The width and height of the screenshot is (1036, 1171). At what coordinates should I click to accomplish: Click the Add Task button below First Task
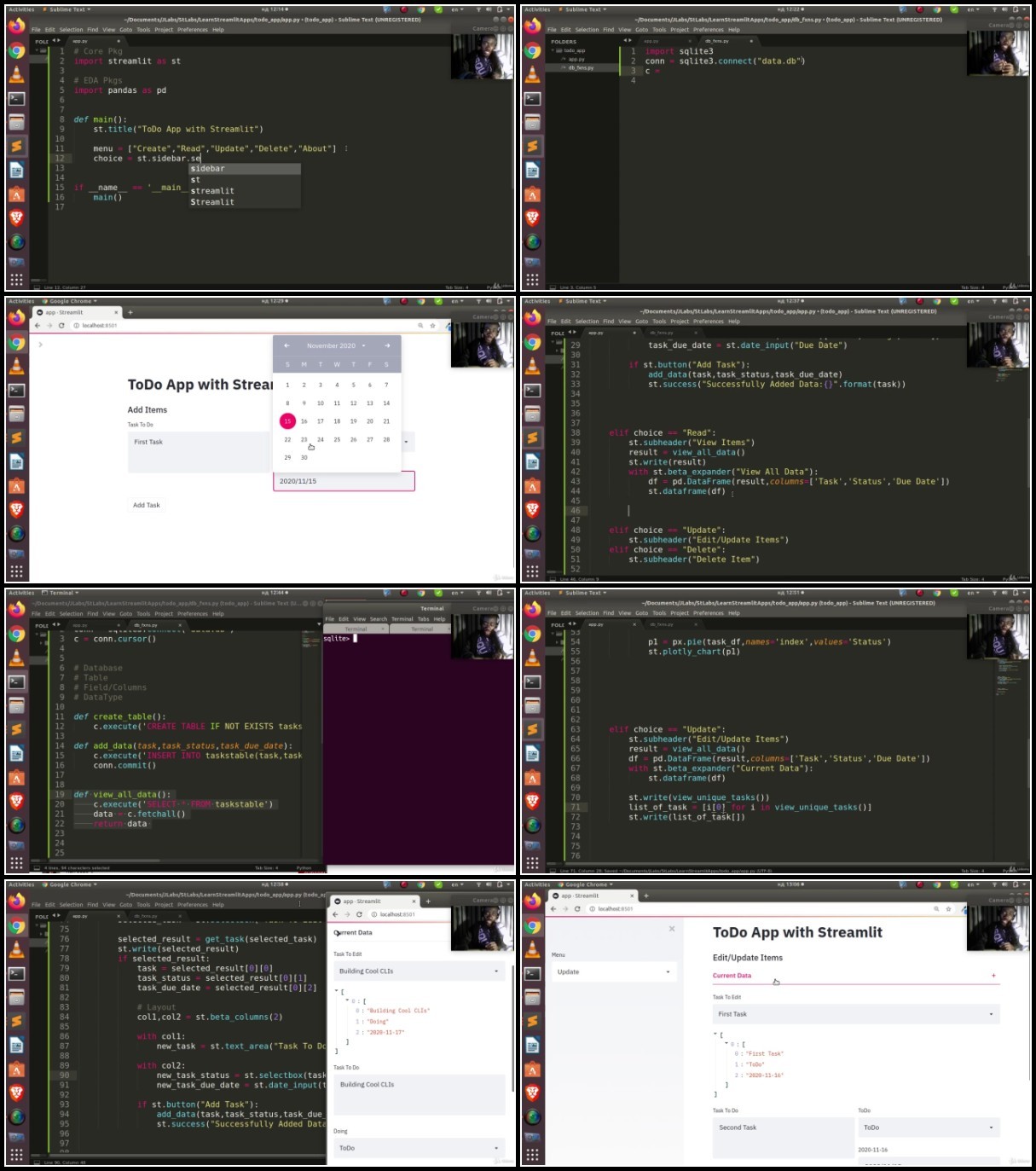(x=147, y=505)
